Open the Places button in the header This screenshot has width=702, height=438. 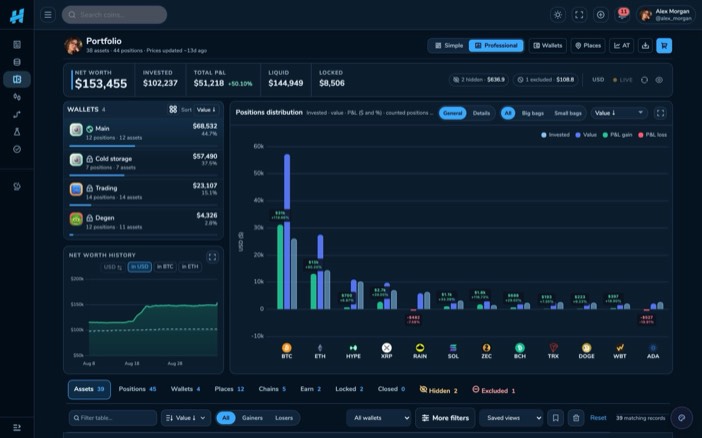588,46
